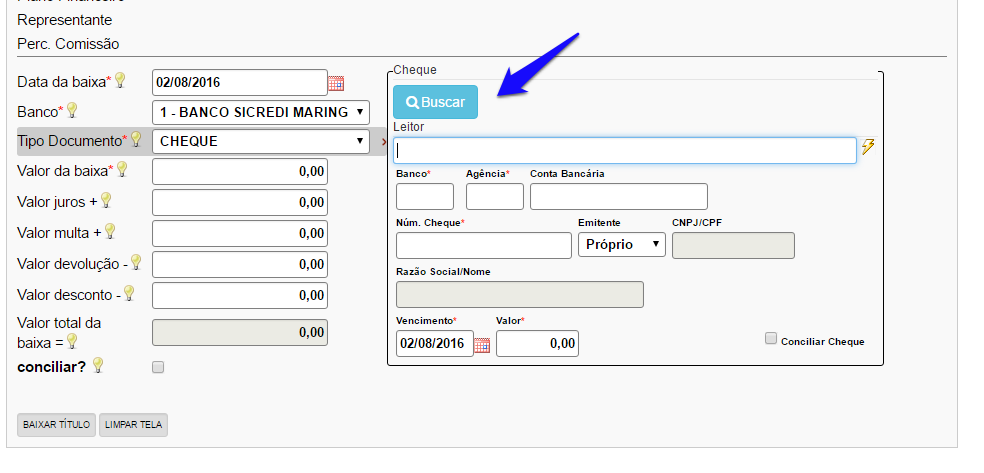Tick the Conciliar Cheque checkbox

pos(771,339)
